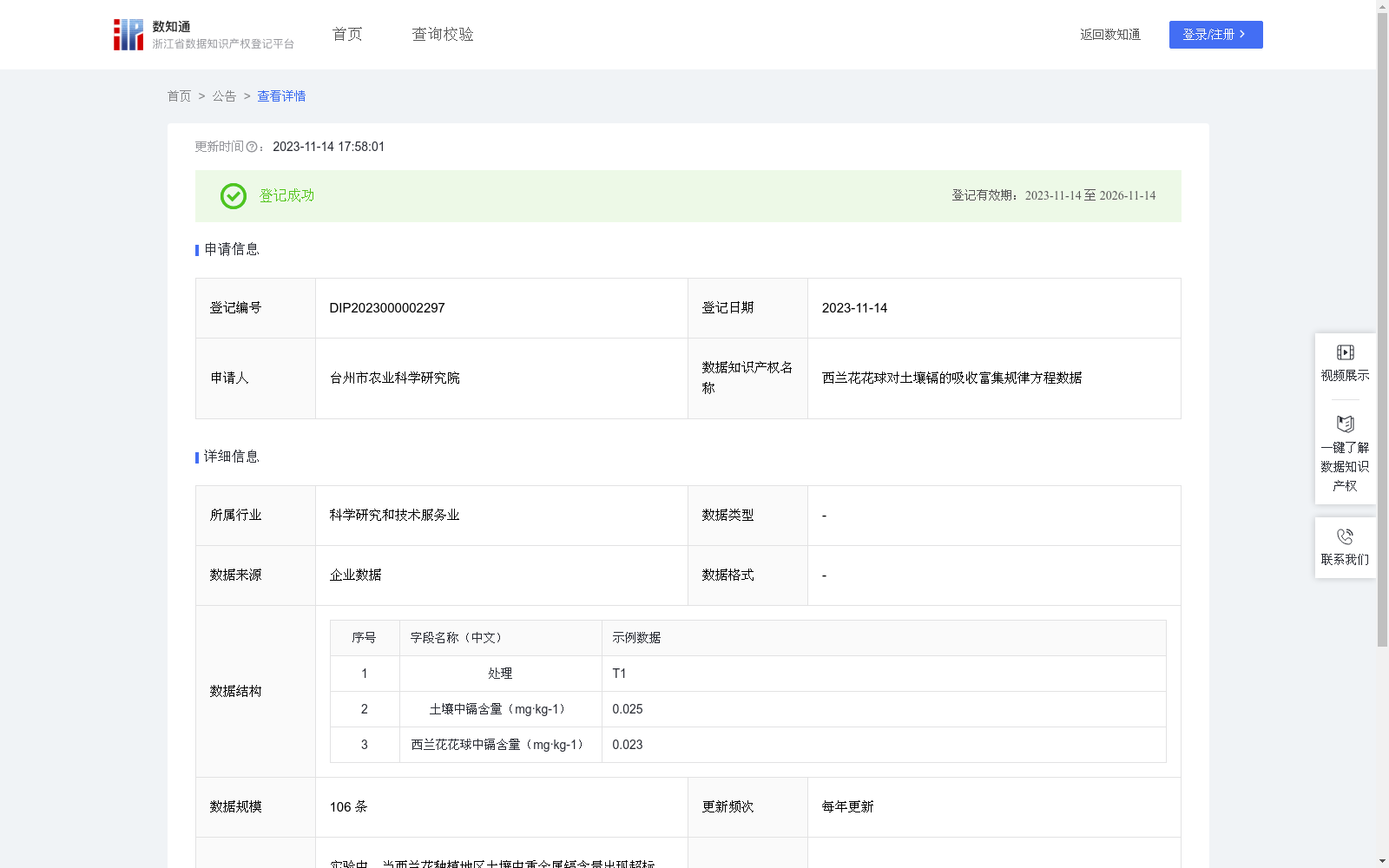The height and width of the screenshot is (868, 1389).
Task: Click the 字段名称（中文） column header
Action: [458, 638]
